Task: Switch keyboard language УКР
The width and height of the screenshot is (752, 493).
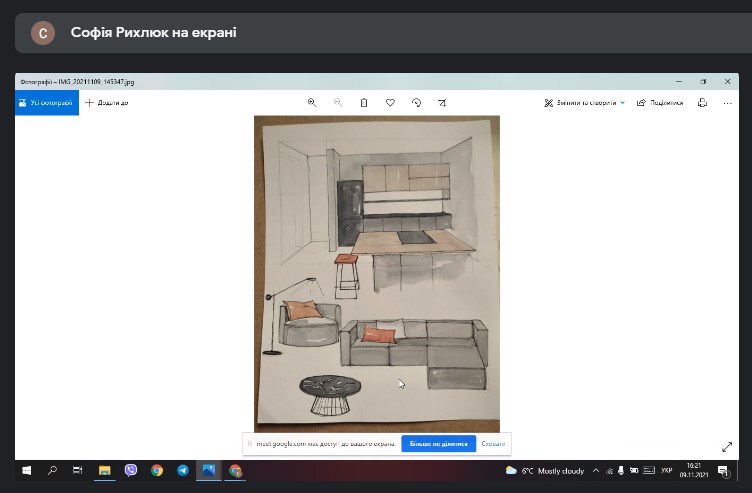Action: click(x=667, y=471)
